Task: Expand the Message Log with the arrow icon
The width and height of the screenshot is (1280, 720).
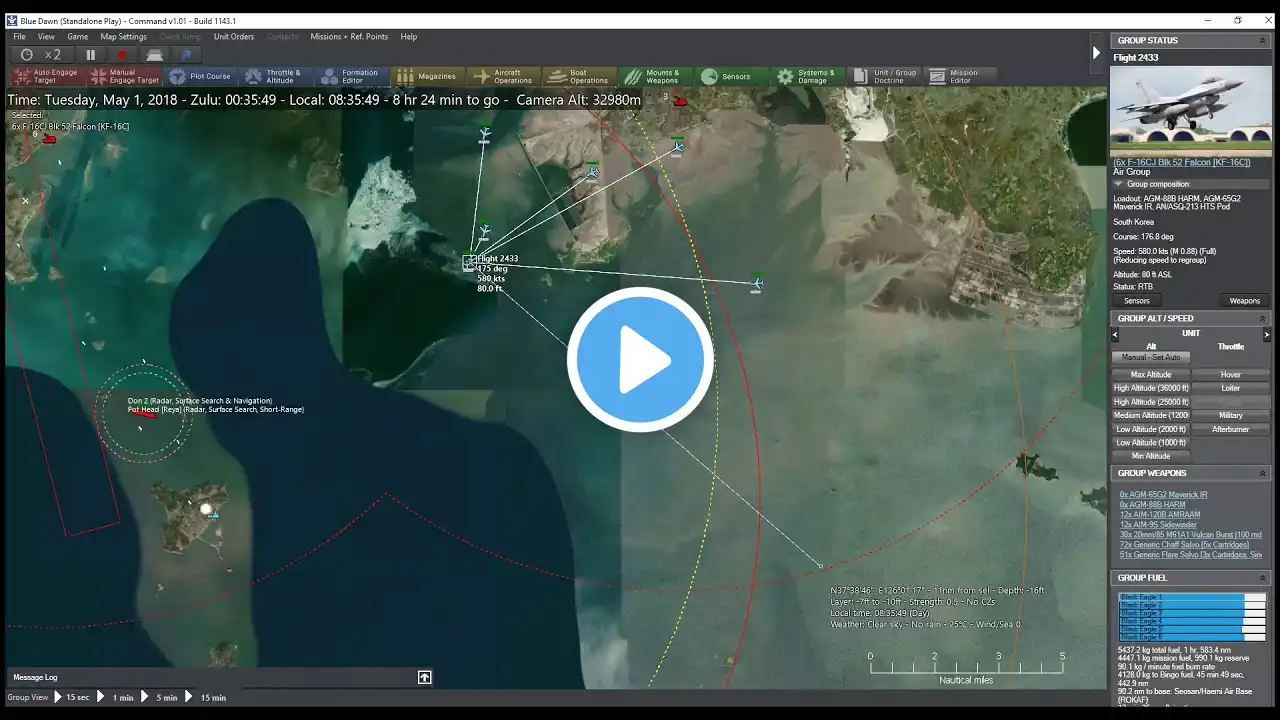Action: 425,677
